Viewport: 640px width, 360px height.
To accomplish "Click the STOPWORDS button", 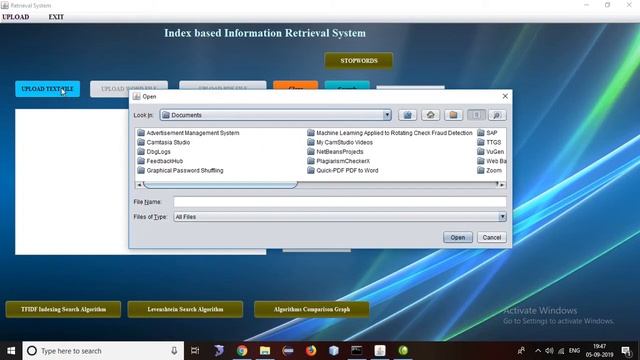I will coord(359,60).
